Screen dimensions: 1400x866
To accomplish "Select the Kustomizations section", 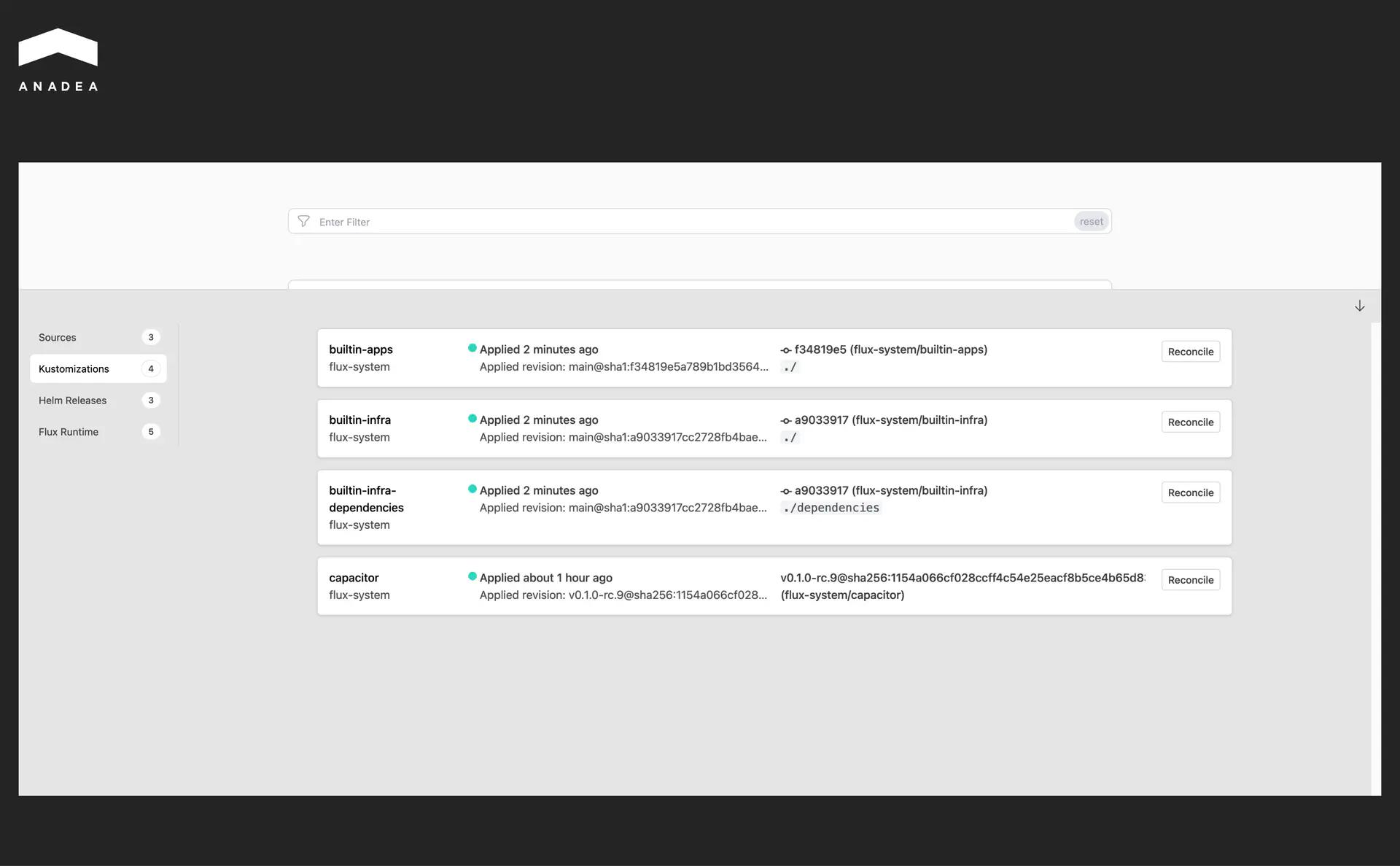I will click(x=74, y=368).
